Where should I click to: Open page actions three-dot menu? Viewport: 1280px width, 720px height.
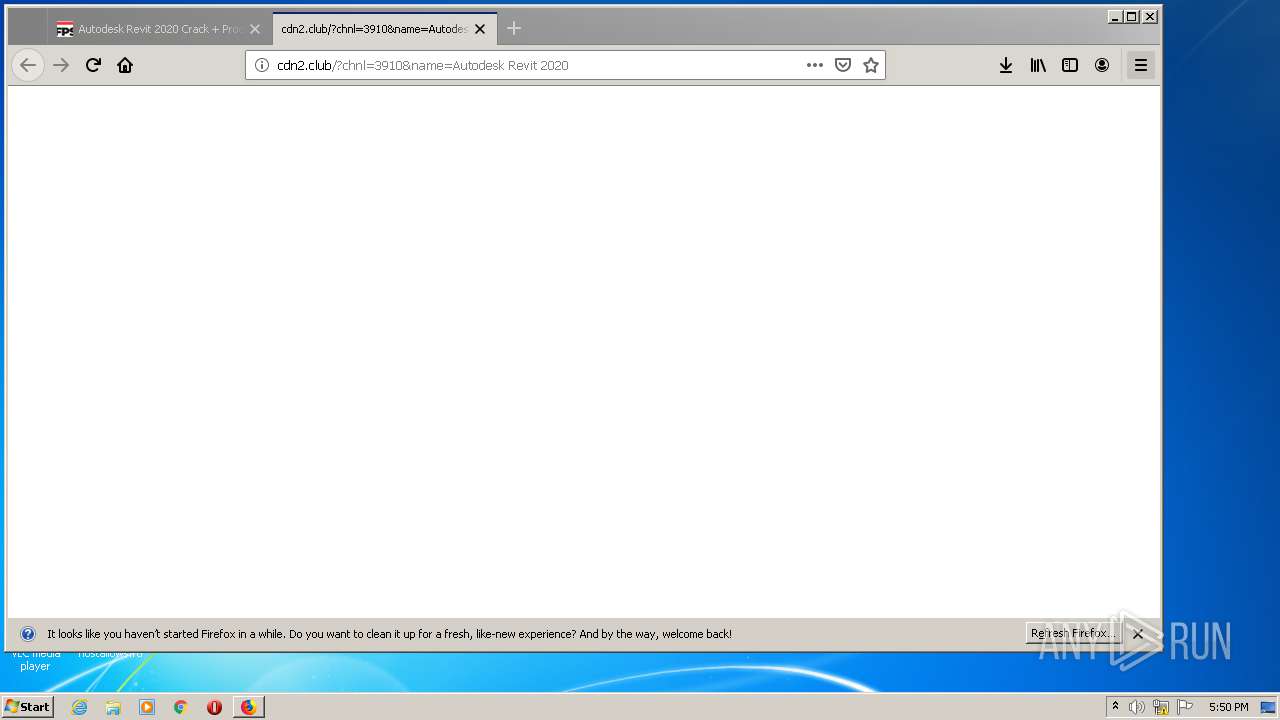pyautogui.click(x=815, y=65)
